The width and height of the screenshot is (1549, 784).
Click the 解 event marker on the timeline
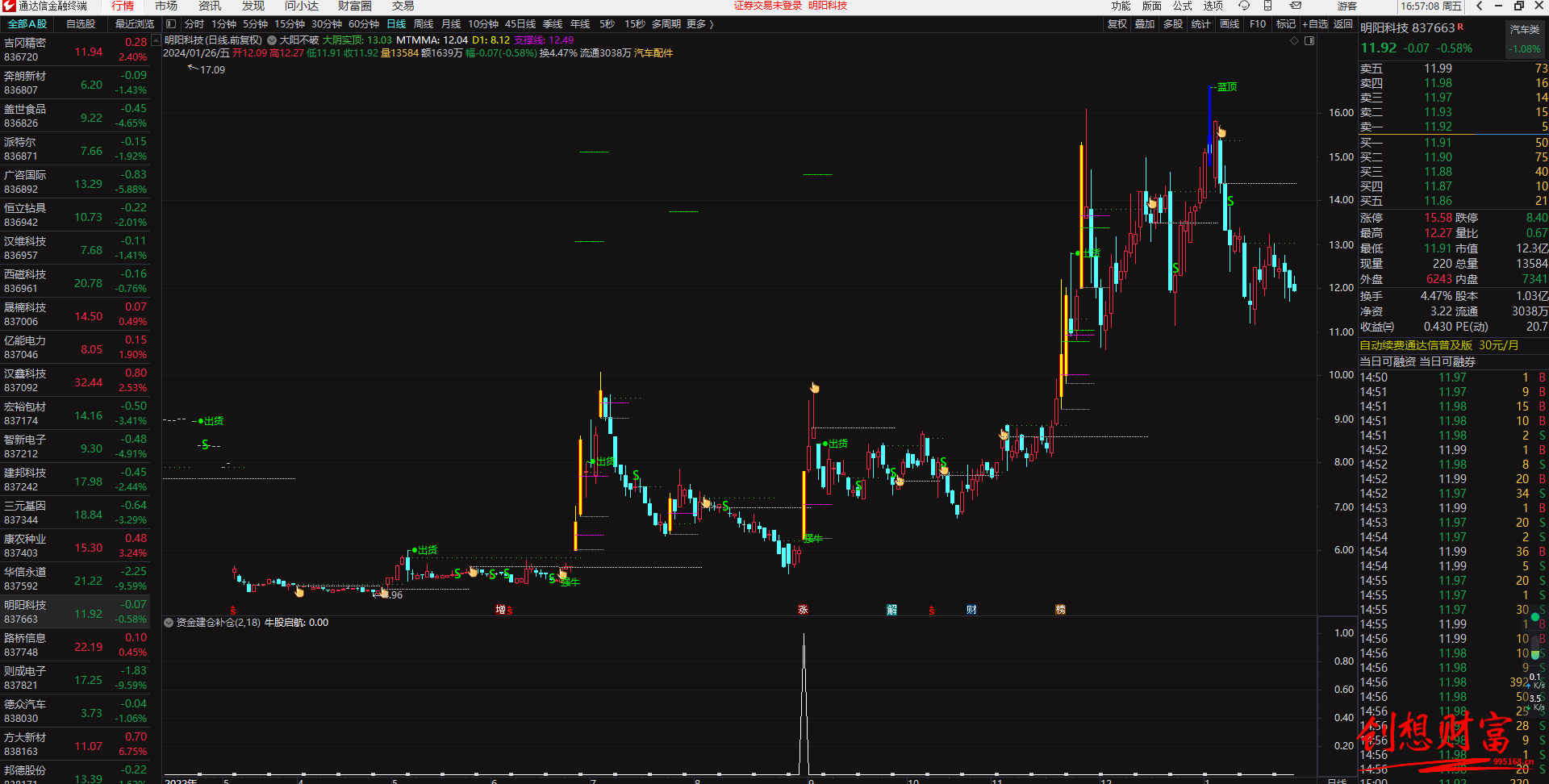click(891, 610)
